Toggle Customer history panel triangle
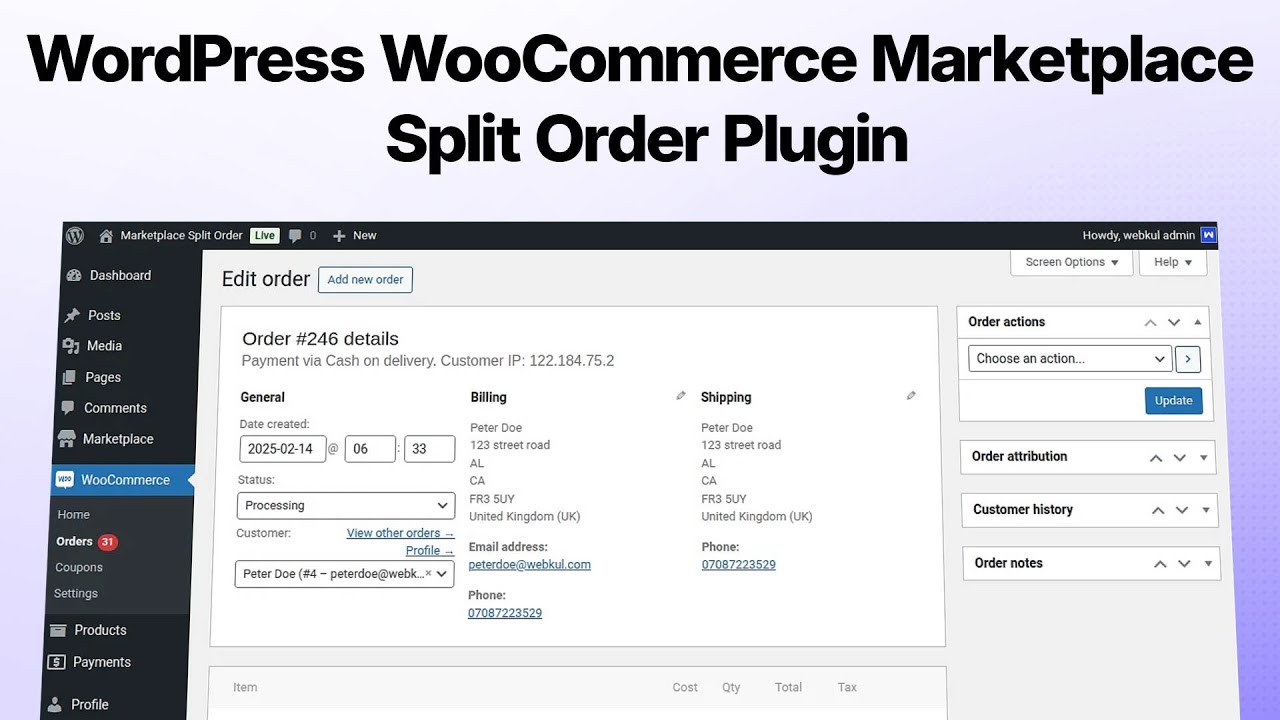 coord(1206,510)
